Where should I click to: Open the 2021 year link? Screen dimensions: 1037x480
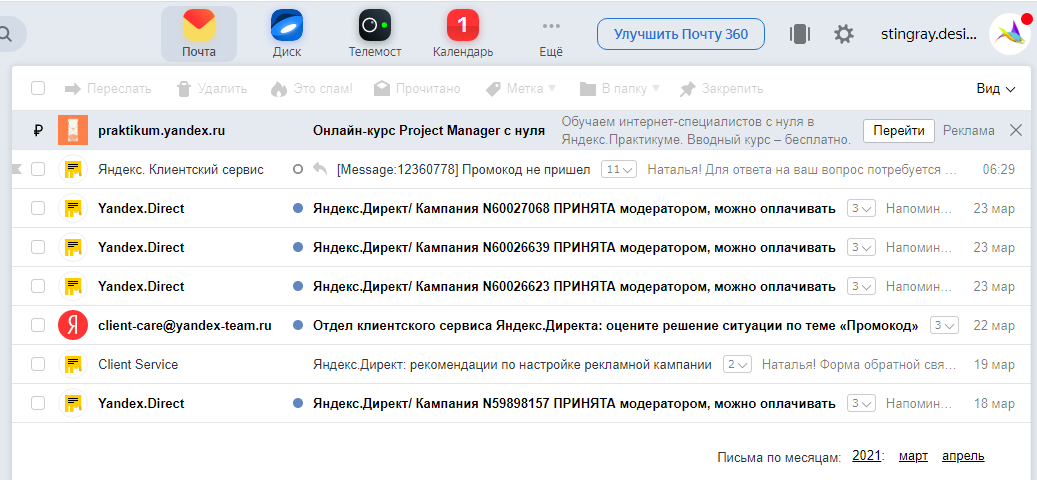click(x=866, y=456)
